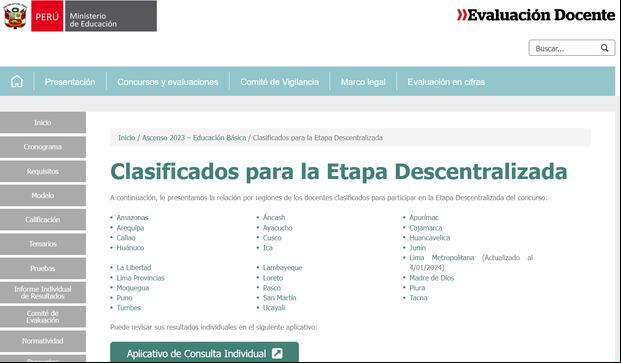Open the Cajamarca region list
621x363 pixels.
(426, 228)
